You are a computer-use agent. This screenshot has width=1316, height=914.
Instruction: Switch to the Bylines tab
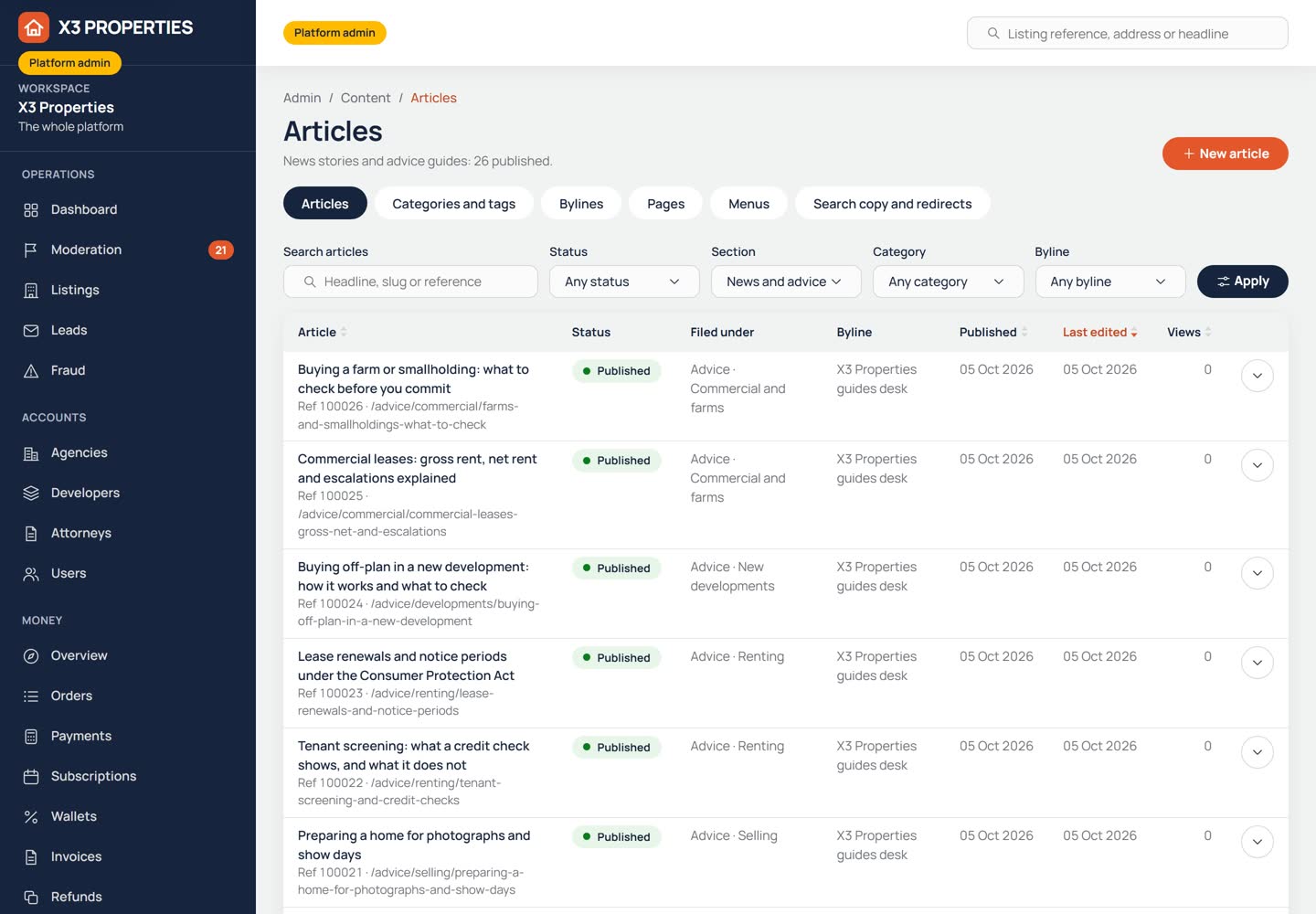click(x=581, y=204)
